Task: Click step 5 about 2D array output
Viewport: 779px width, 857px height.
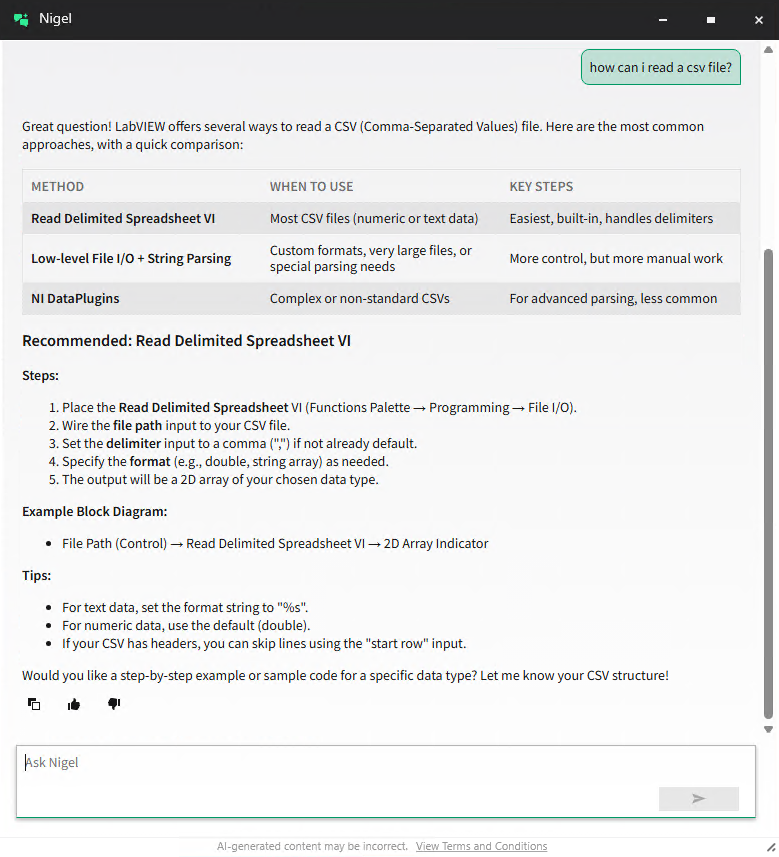Action: 220,479
